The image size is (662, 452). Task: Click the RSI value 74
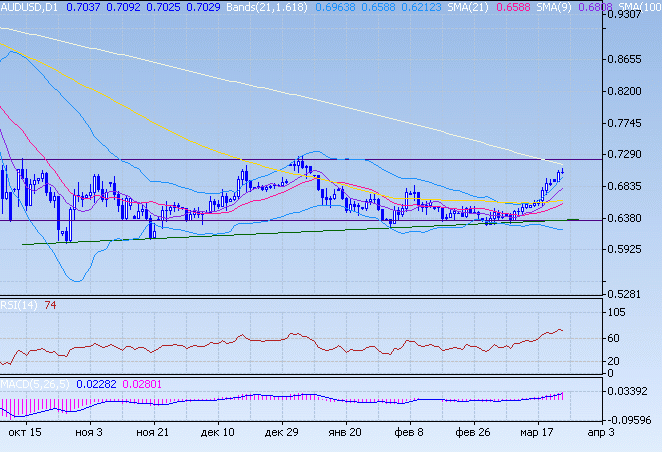point(50,305)
